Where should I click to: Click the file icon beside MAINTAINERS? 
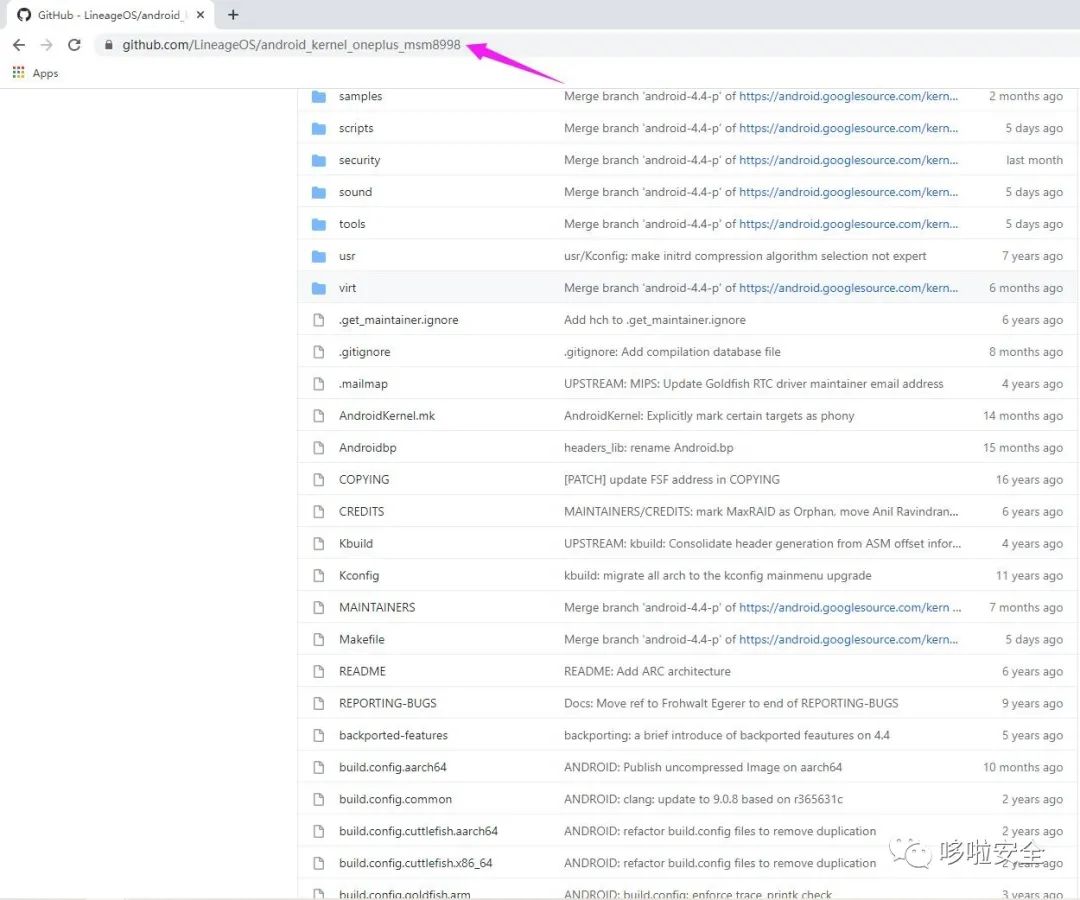click(x=318, y=607)
